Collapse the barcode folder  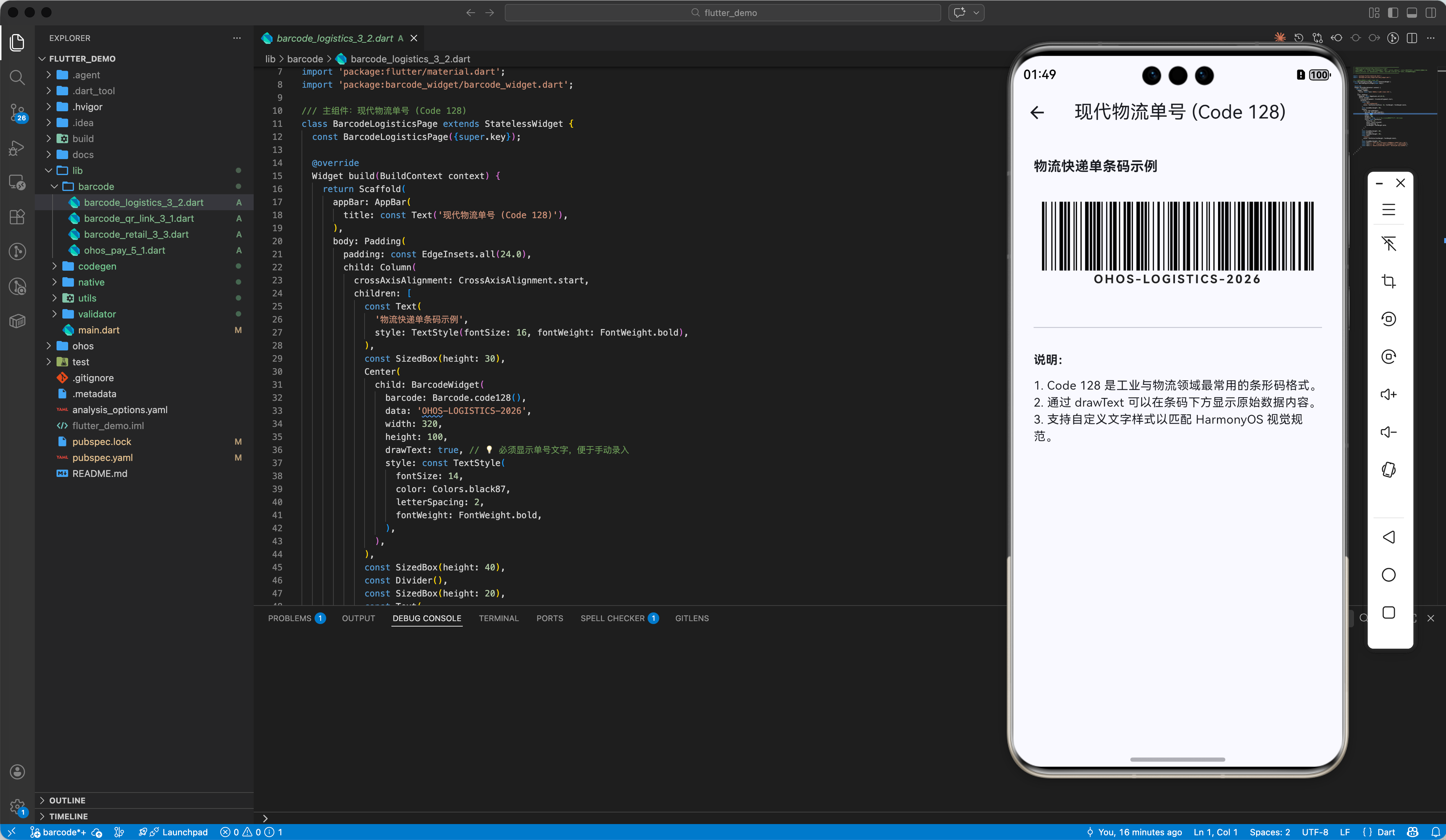(96, 187)
